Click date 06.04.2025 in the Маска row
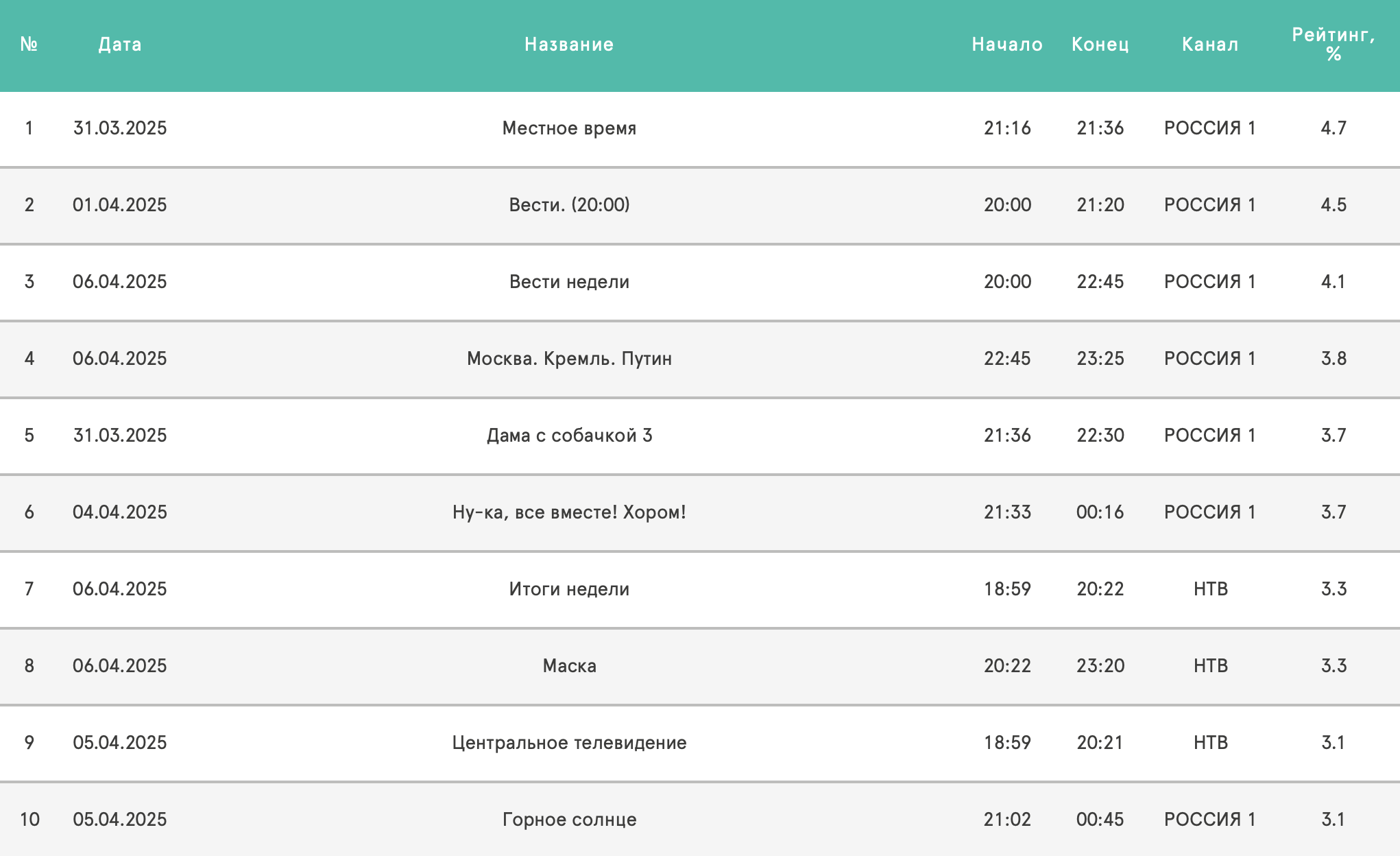This screenshot has height=856, width=1400. click(120, 666)
